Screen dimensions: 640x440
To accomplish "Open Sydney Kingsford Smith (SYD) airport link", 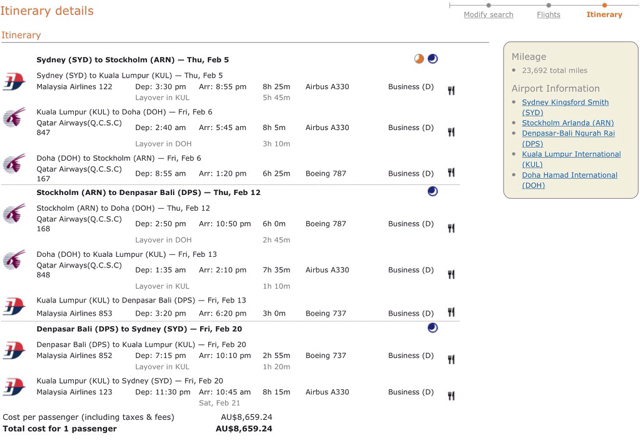I will pyautogui.click(x=564, y=107).
